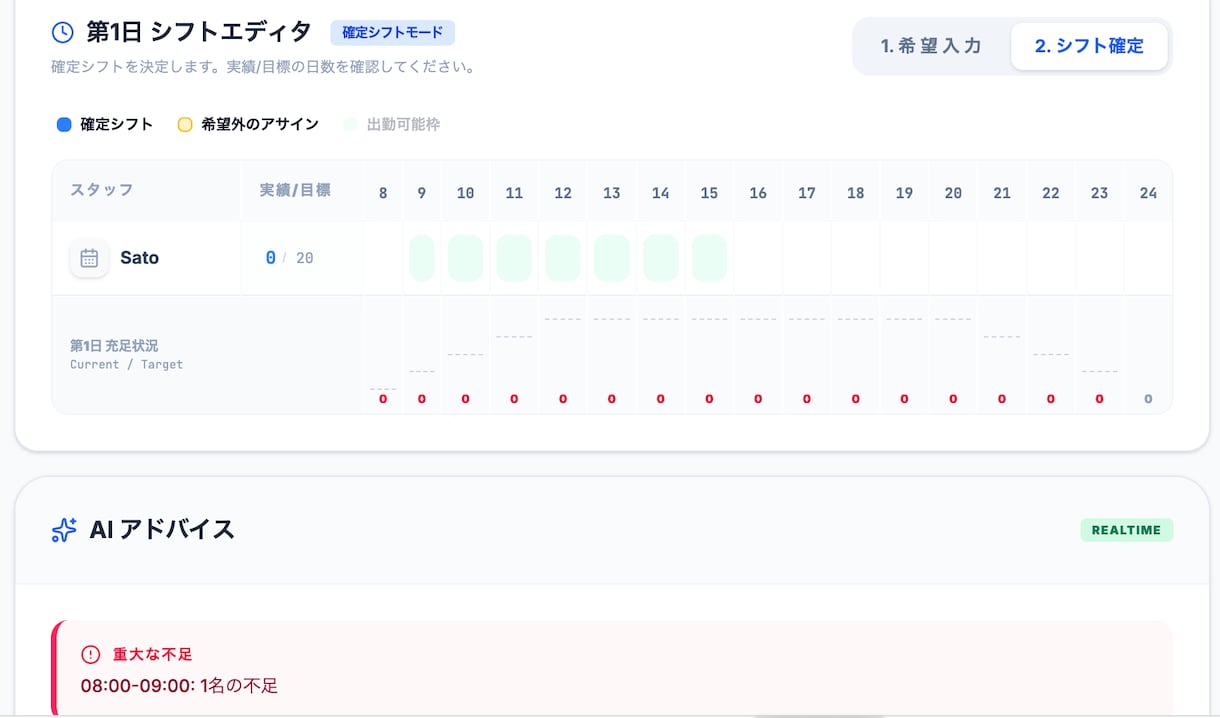Click the AI アドバイス heading

pos(162,530)
